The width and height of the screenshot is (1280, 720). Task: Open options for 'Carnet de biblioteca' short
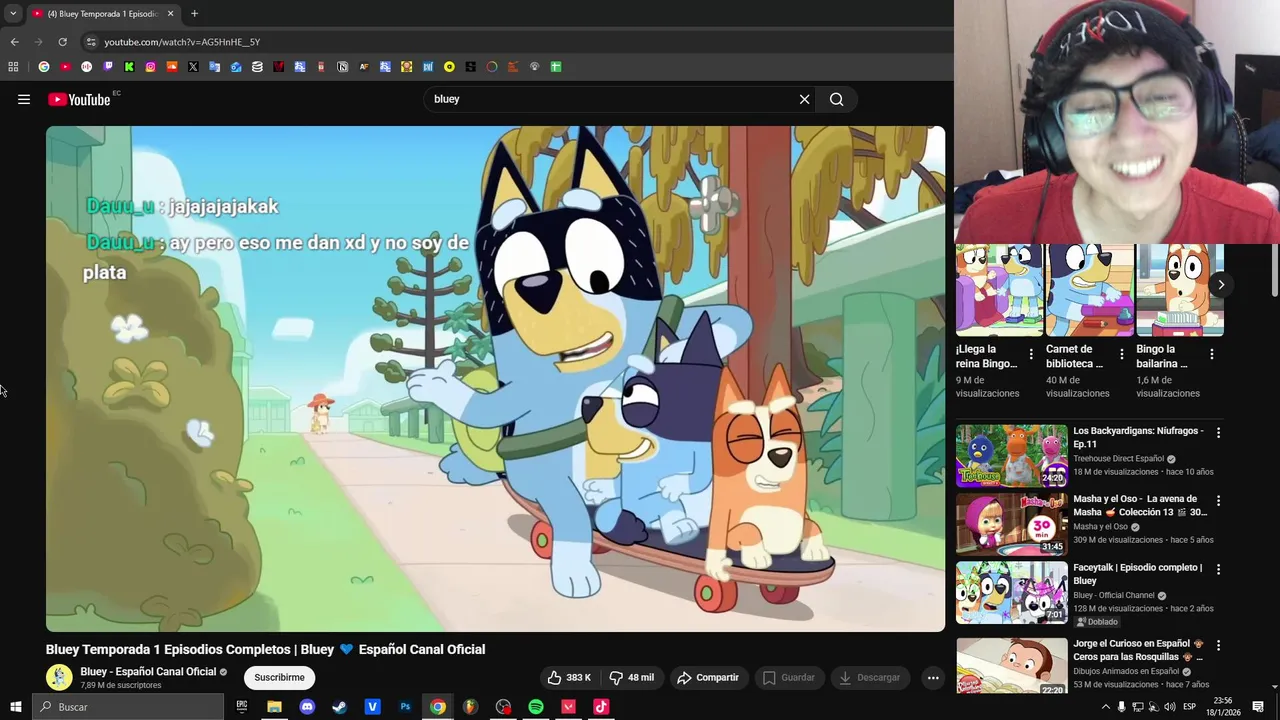tap(1121, 354)
